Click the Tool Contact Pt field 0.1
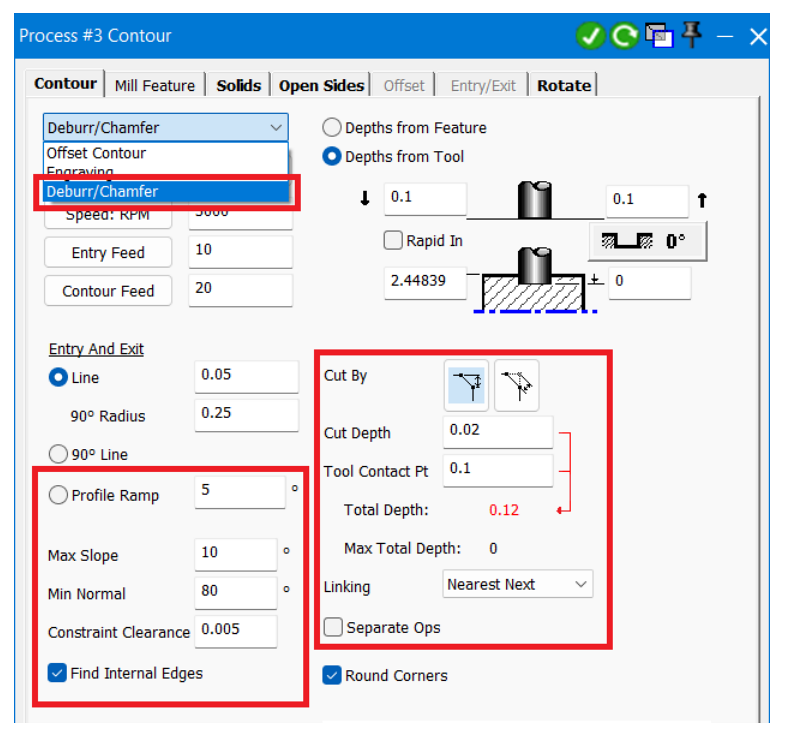This screenshot has height=740, width=785. [x=498, y=470]
